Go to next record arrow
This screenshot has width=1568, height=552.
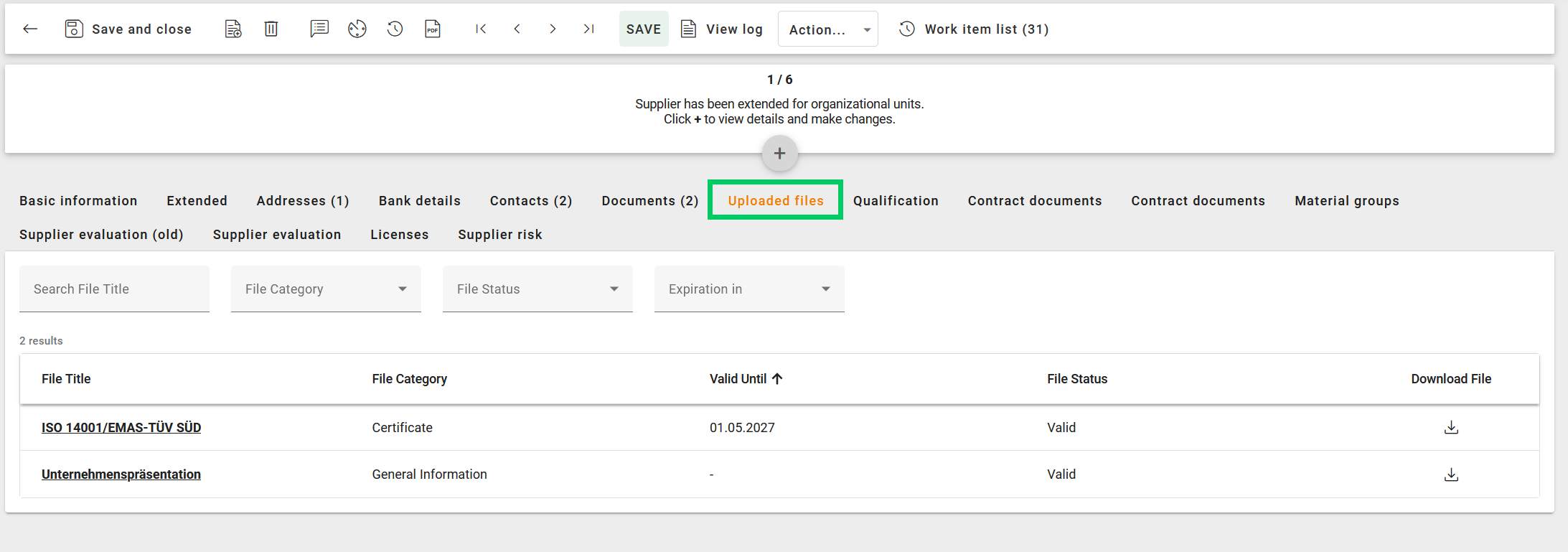coord(553,29)
